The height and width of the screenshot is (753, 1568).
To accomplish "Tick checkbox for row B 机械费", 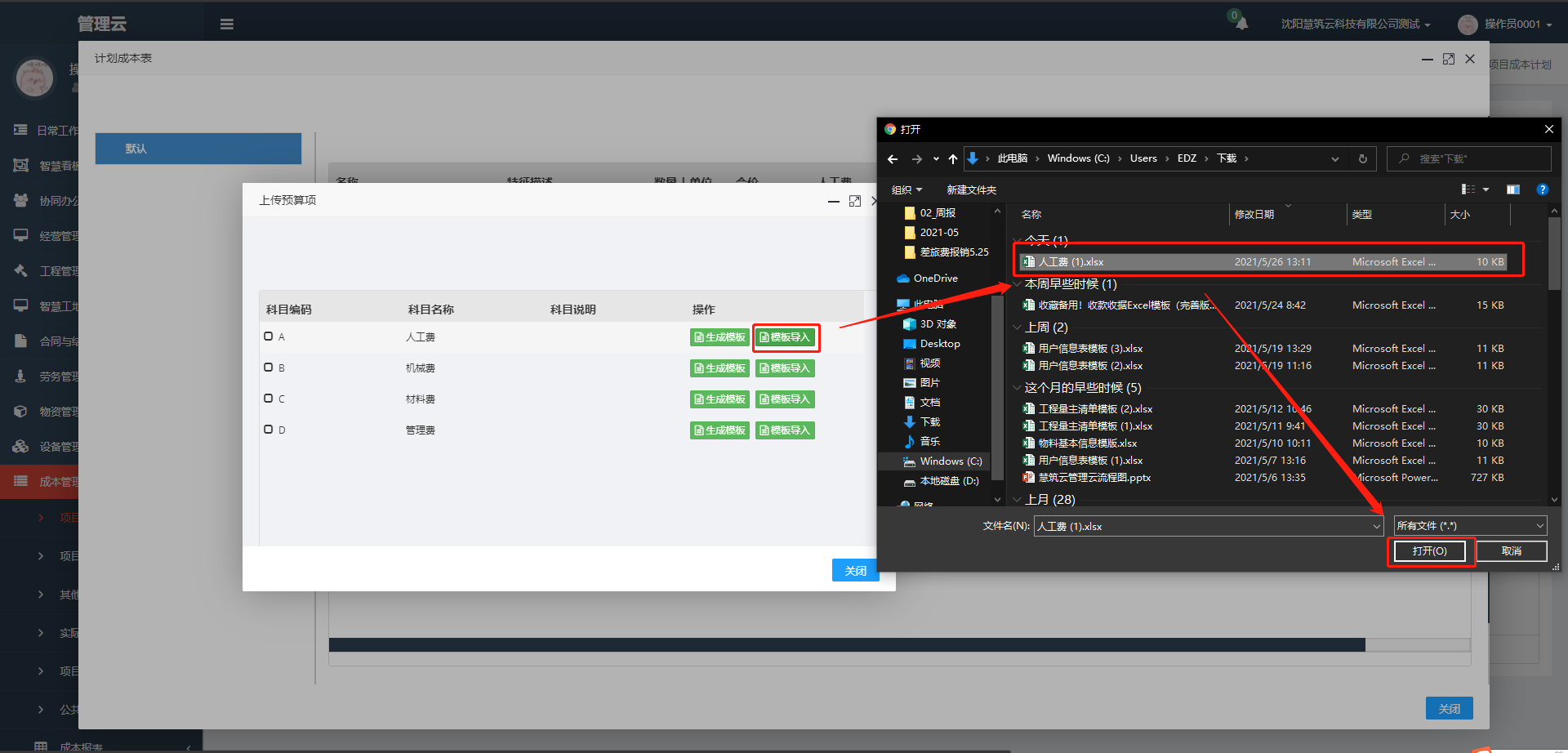I will pyautogui.click(x=269, y=368).
